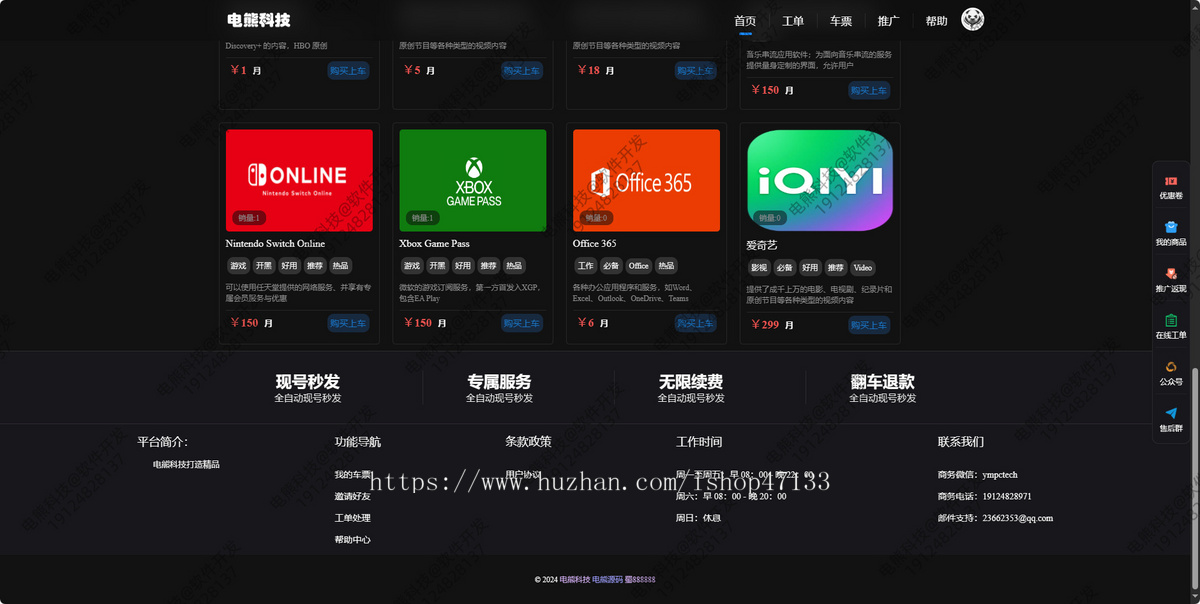Select the Video tag on 爱奇艺 card
1200x604 pixels.
click(x=863, y=268)
